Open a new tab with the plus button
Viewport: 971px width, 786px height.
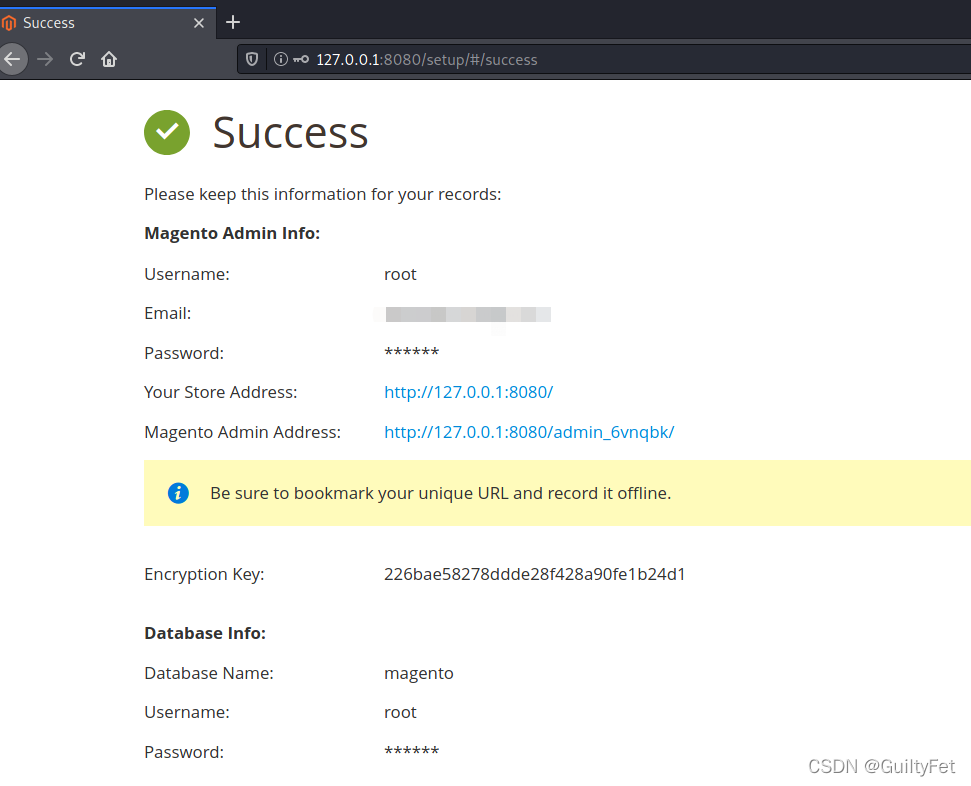click(233, 22)
